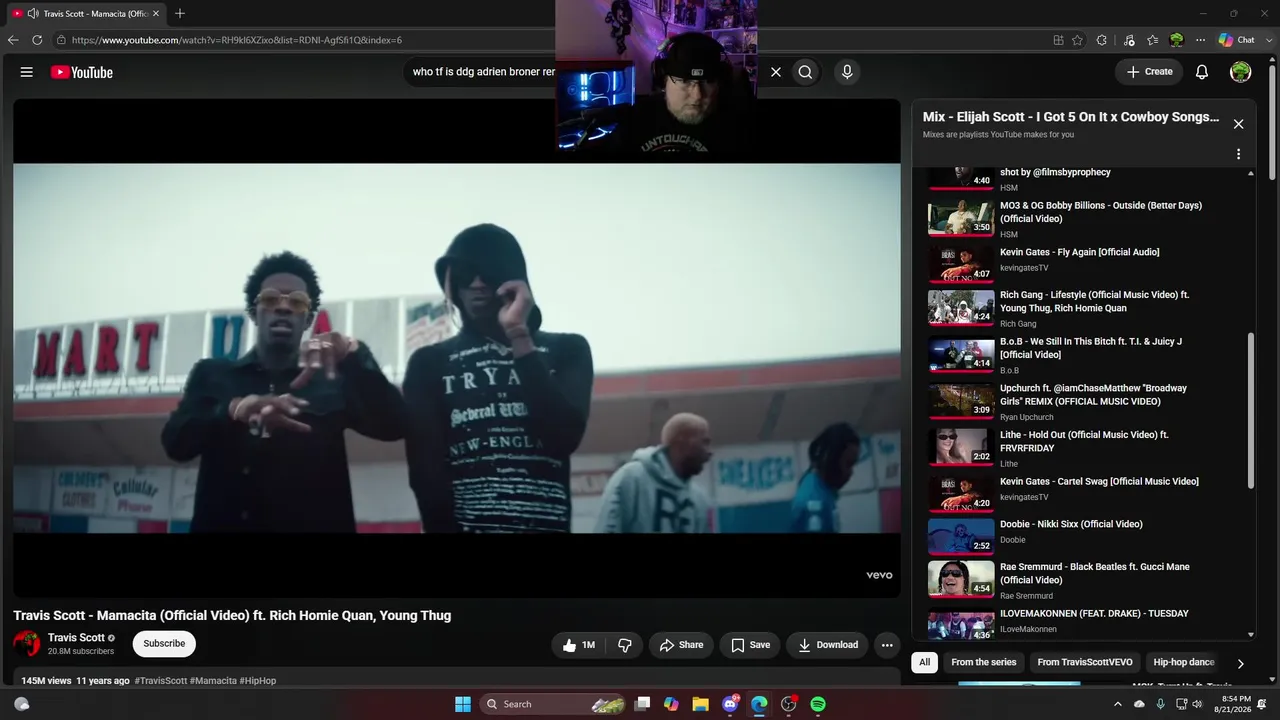Mute the tab via the speaker icon
The height and width of the screenshot is (720, 1280).
coord(33,14)
